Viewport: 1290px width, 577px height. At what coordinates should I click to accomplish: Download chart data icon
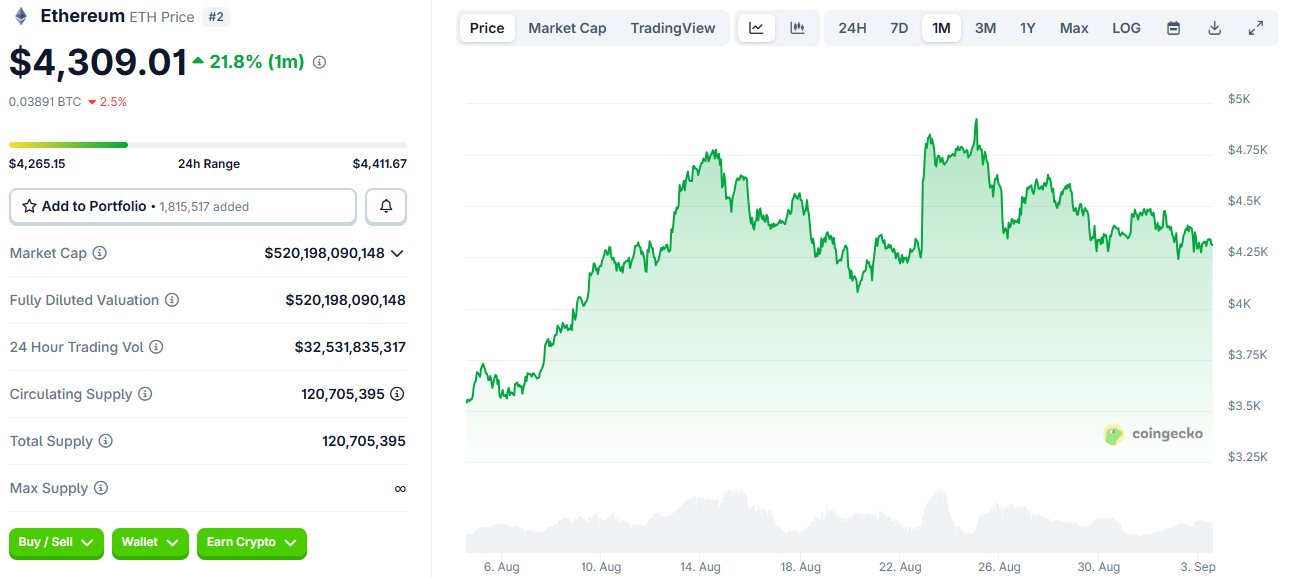1215,28
